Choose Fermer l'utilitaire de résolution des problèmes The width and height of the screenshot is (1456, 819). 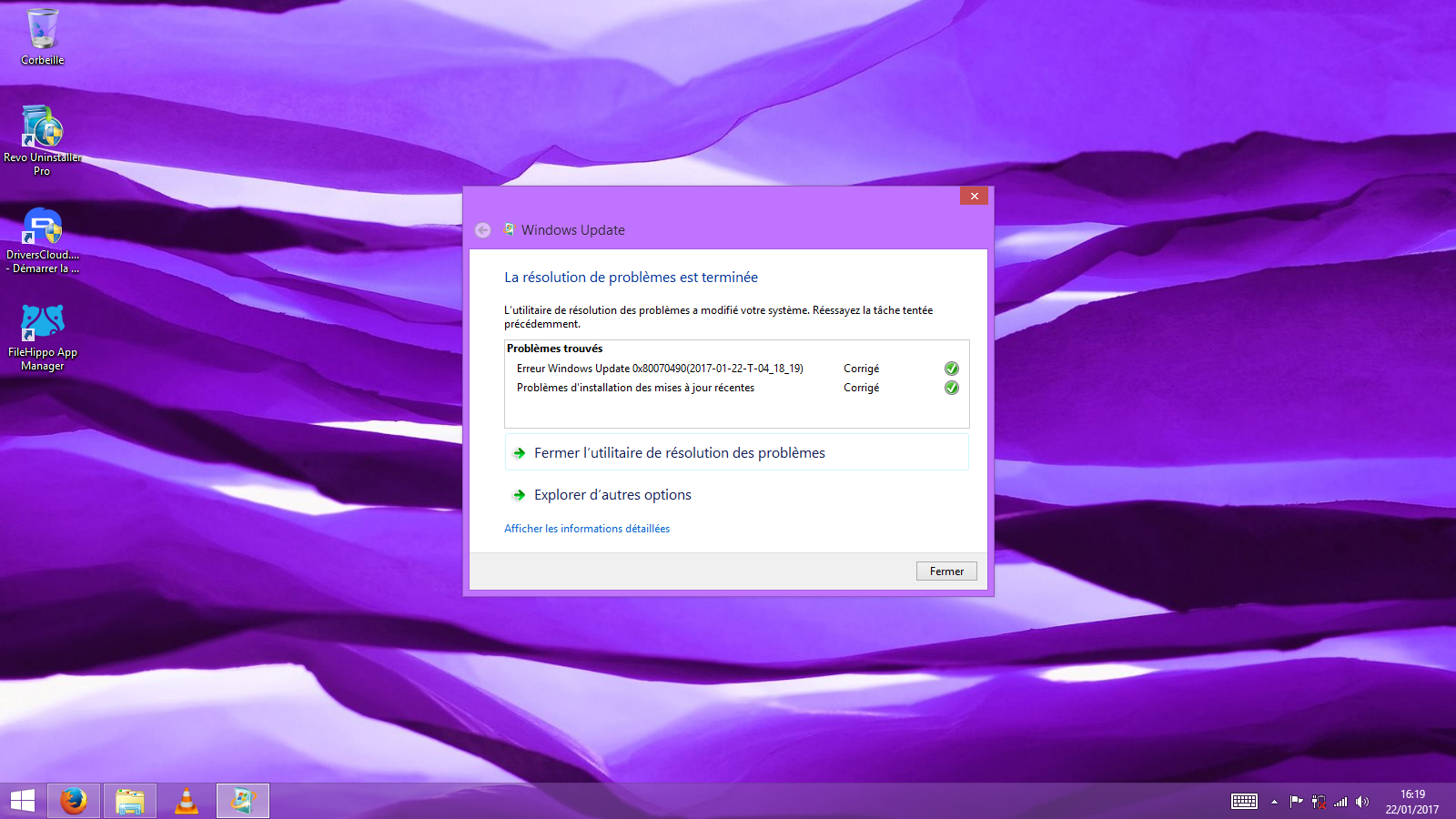[x=737, y=452]
